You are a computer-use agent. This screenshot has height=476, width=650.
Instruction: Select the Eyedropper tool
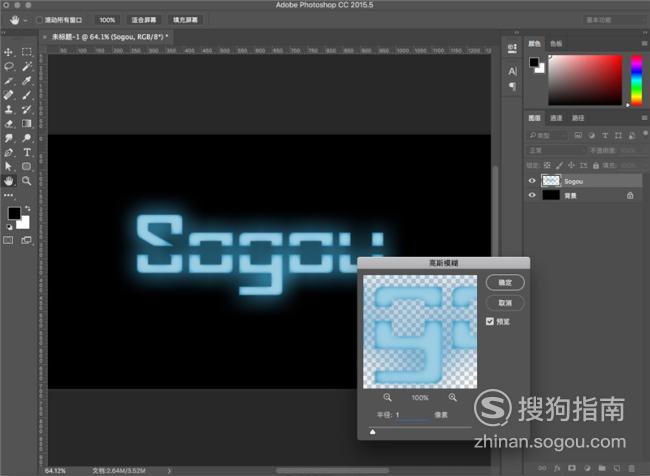[27, 81]
